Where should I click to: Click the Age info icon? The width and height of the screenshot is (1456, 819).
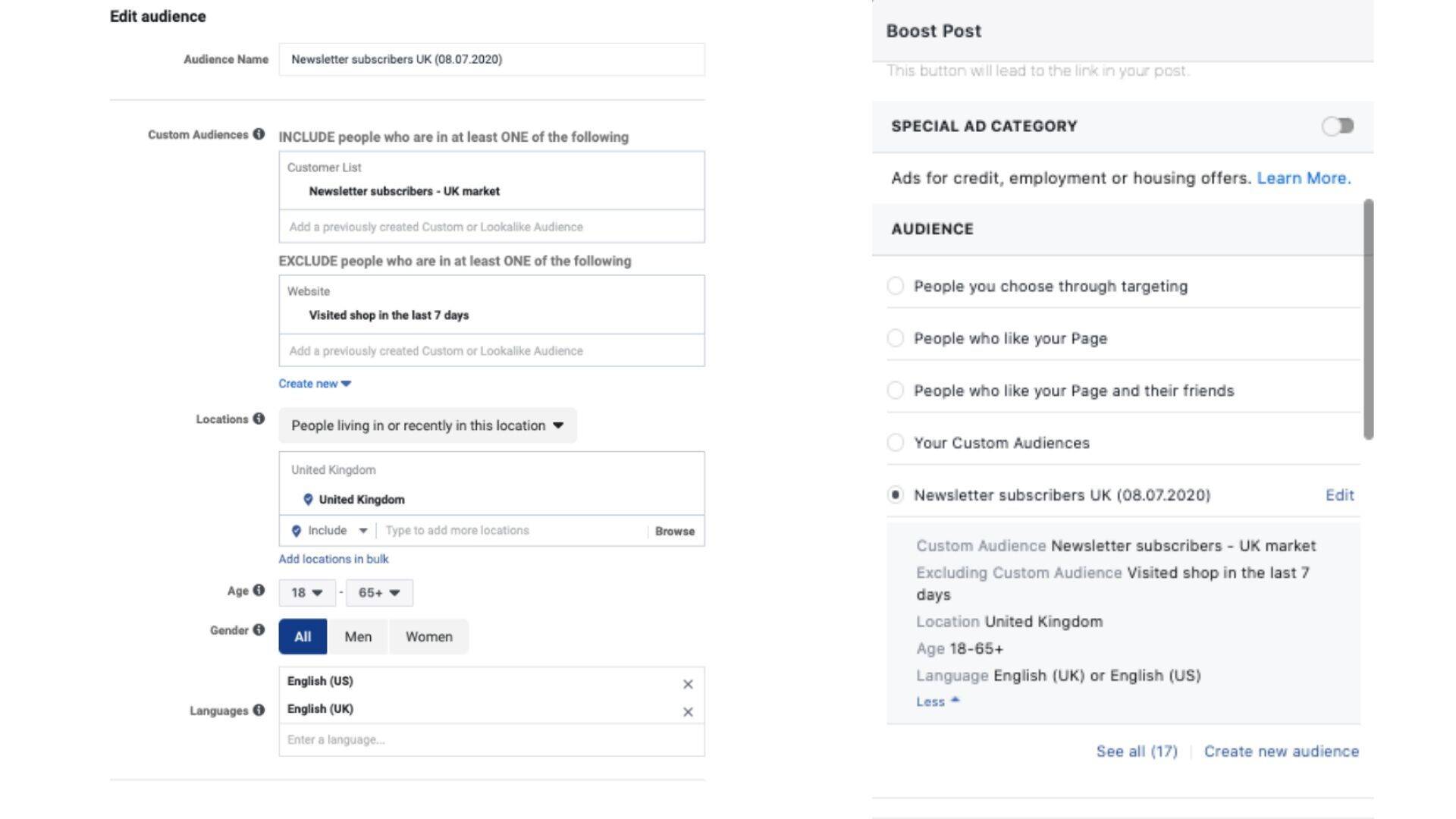pyautogui.click(x=259, y=590)
